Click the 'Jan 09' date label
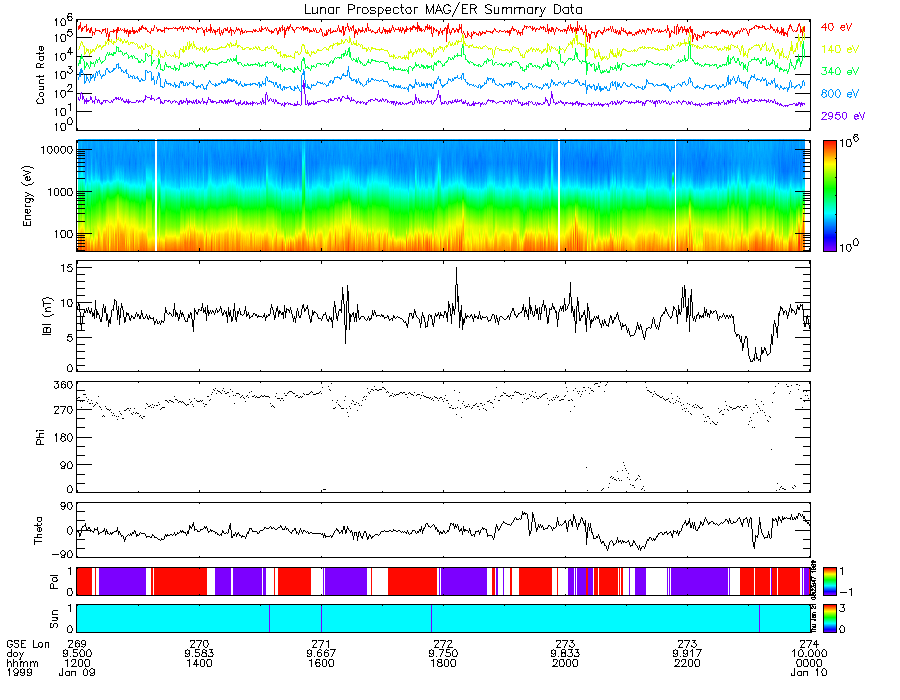 (x=77, y=672)
